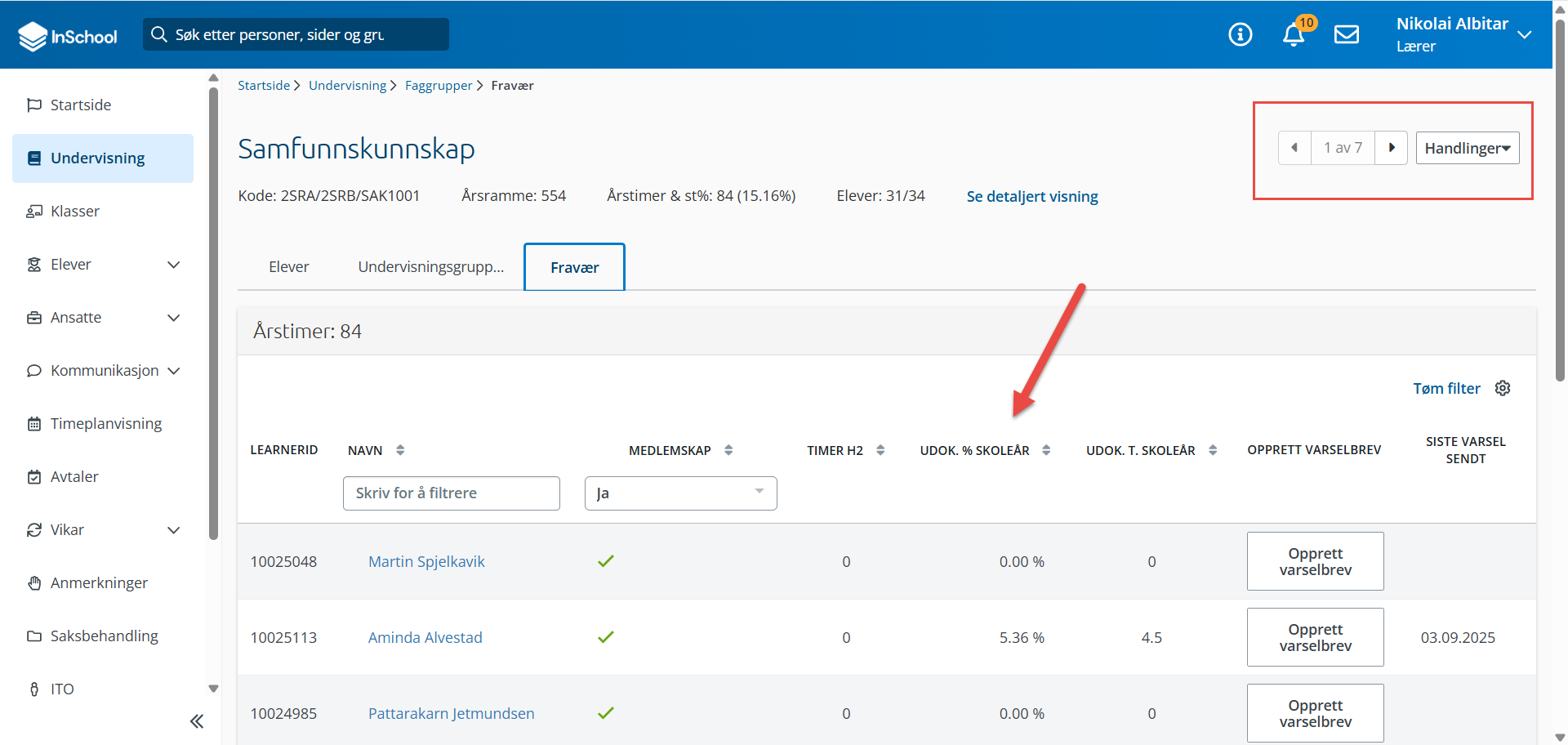The height and width of the screenshot is (745, 1568).
Task: Go to previous subject group arrow
Action: click(1294, 148)
